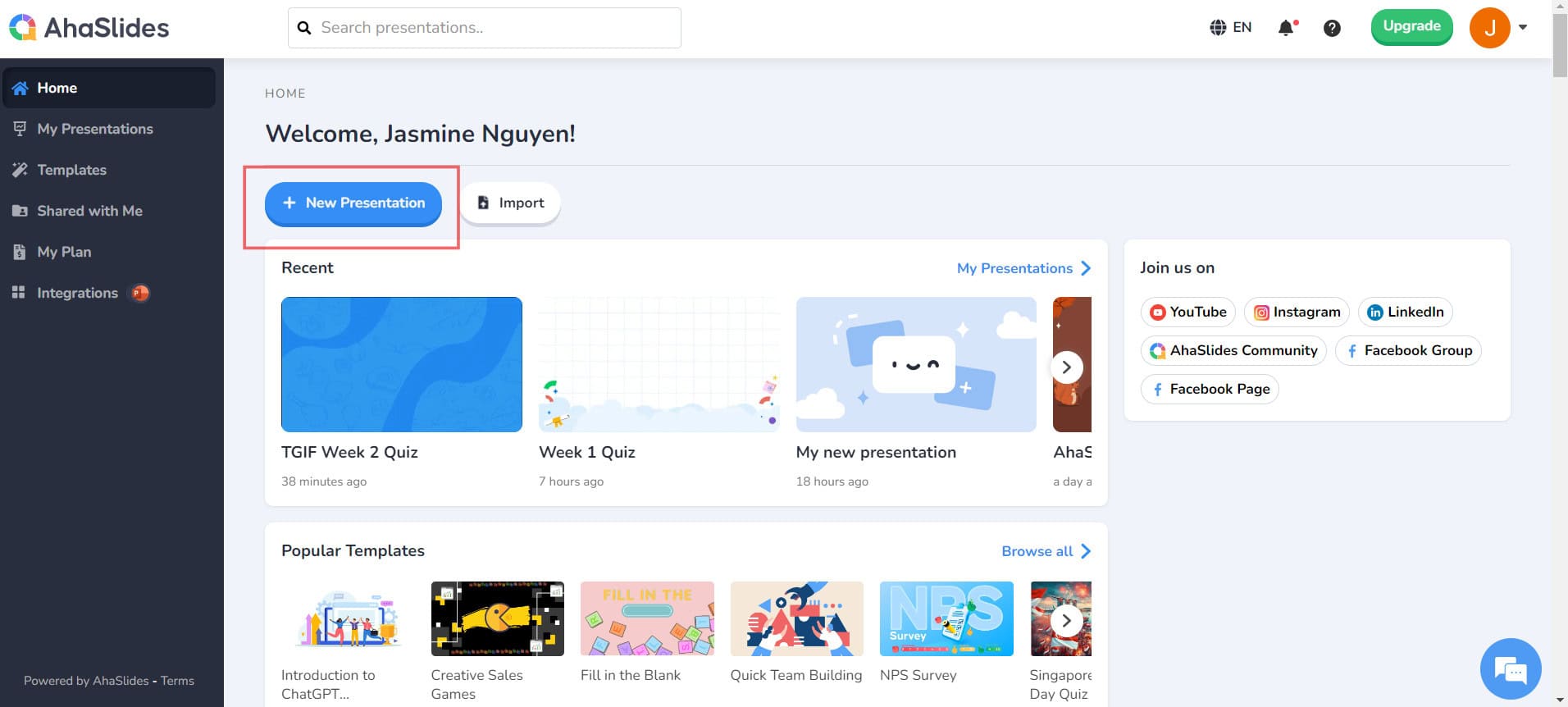Open the YouTube social link

1187,312
